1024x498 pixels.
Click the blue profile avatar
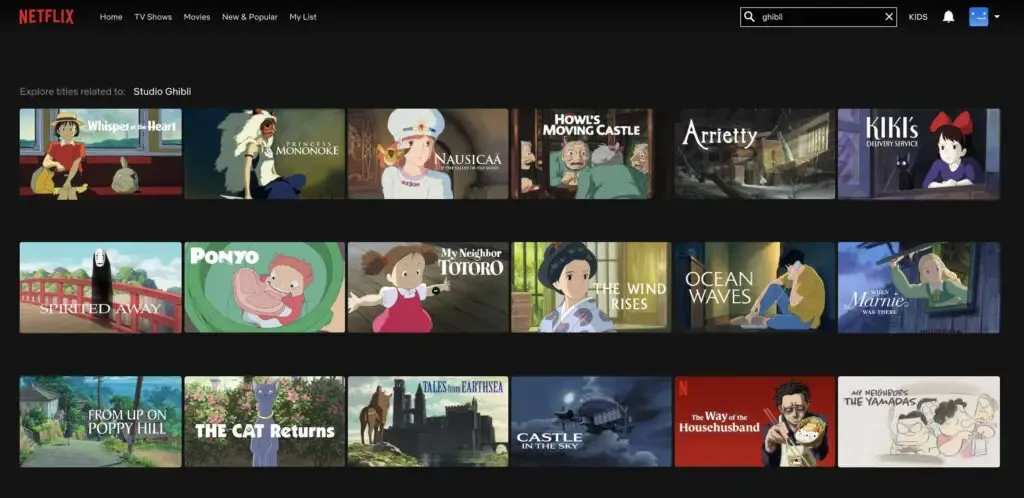[978, 17]
